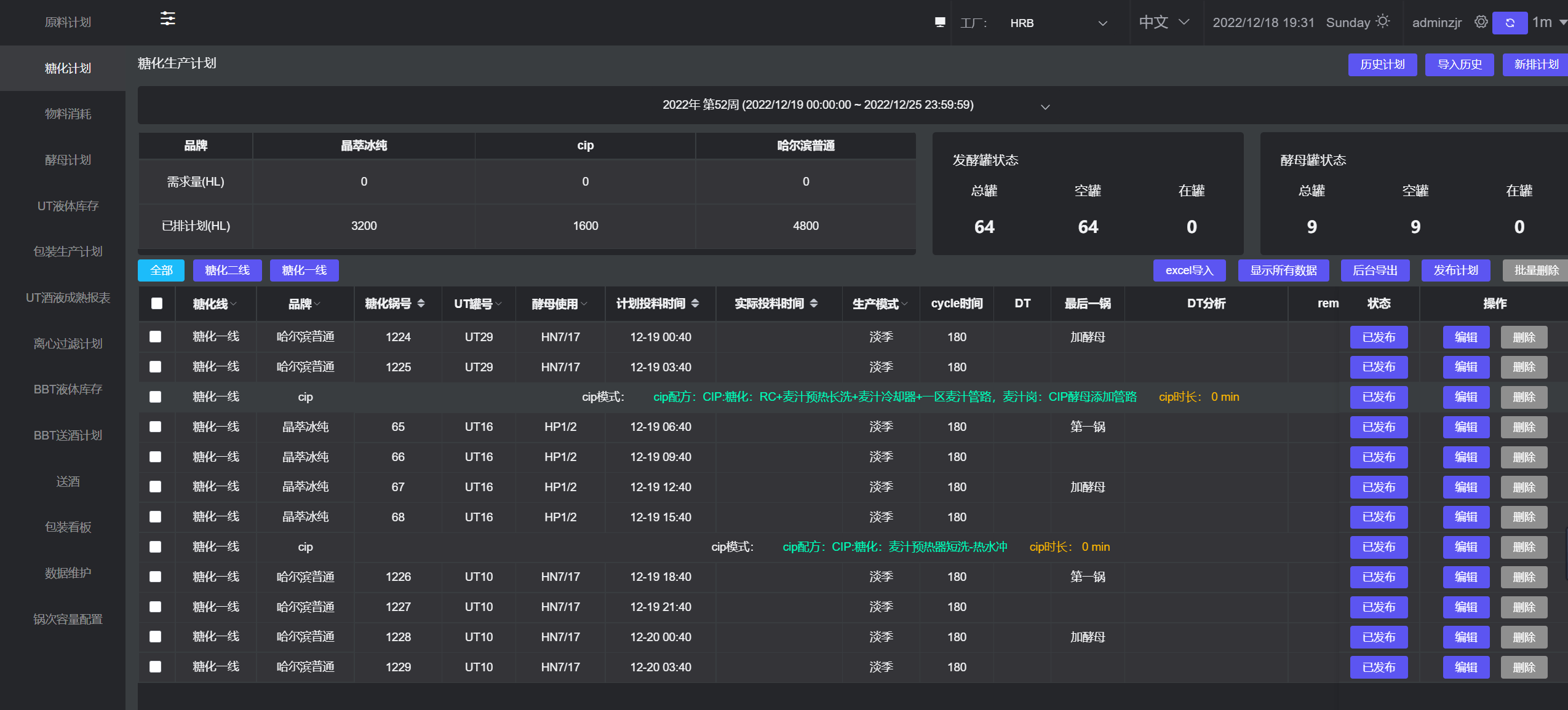Click the blue refresh icon button
1568x710 pixels.
coord(1510,23)
